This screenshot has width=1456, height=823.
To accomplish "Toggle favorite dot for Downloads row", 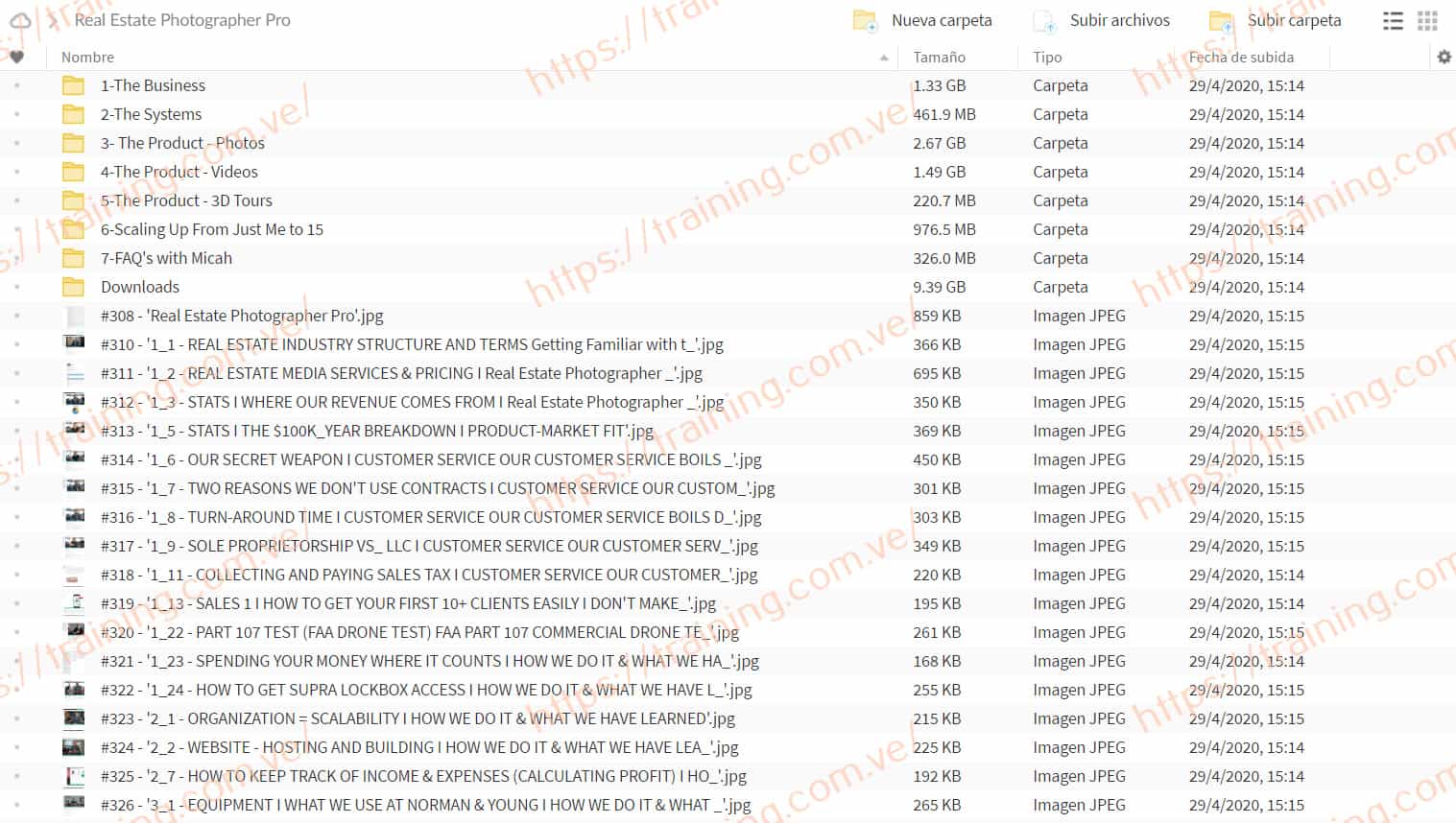I will pyautogui.click(x=17, y=287).
